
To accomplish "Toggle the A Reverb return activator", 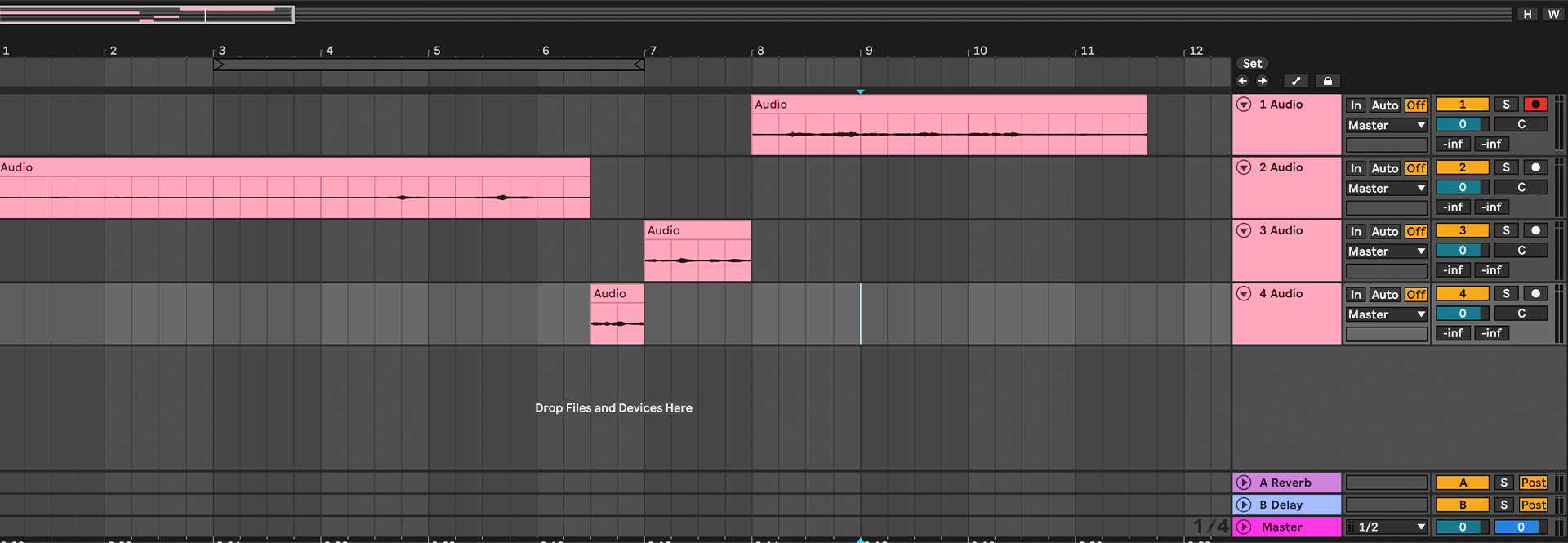I will click(x=1463, y=483).
